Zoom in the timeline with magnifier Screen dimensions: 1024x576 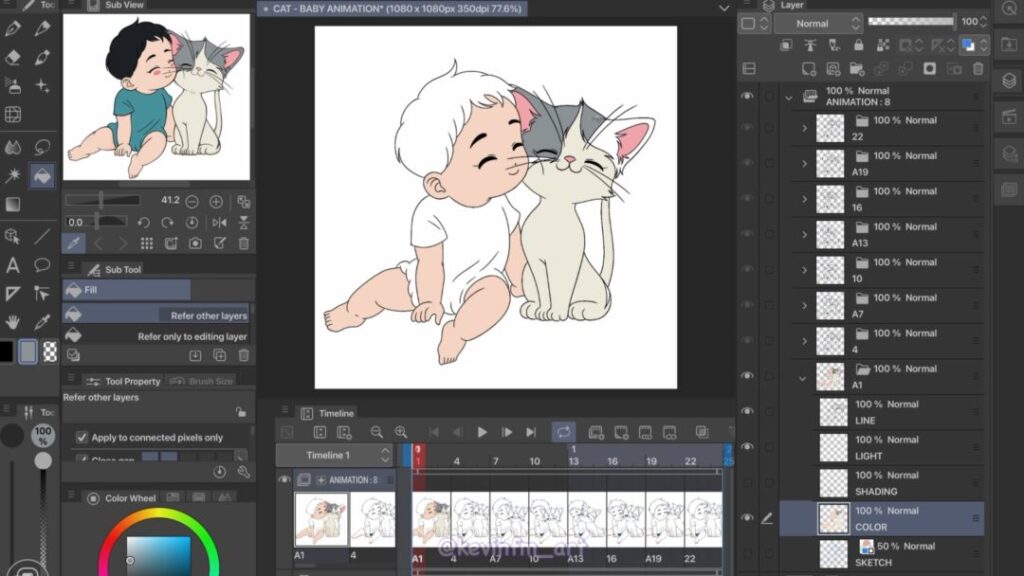click(401, 432)
